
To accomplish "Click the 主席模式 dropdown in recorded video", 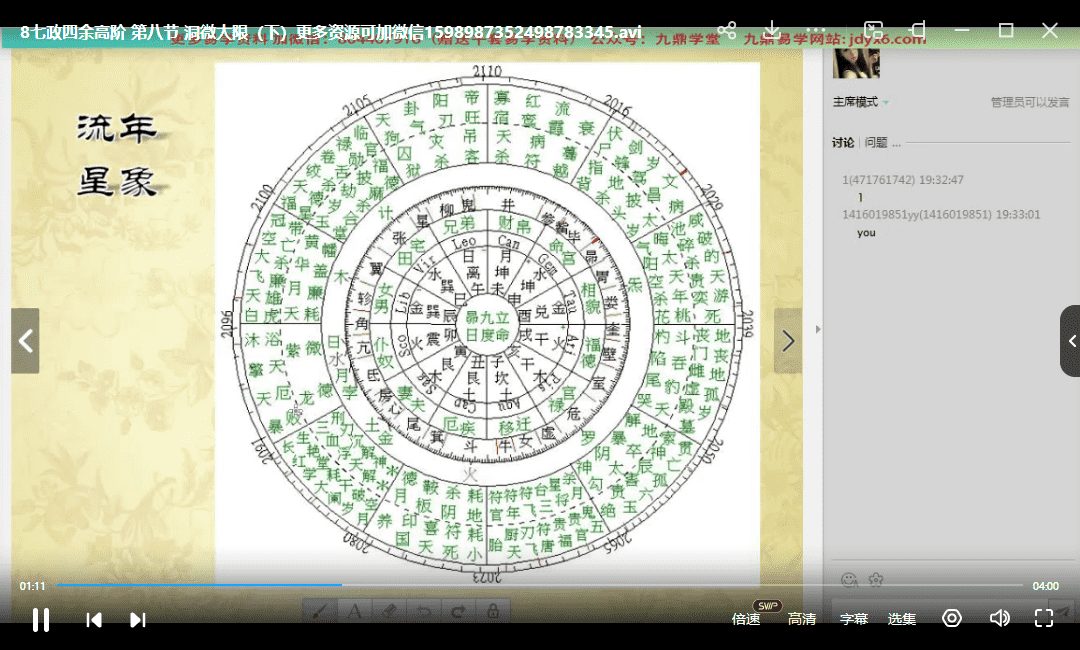I will 860,102.
